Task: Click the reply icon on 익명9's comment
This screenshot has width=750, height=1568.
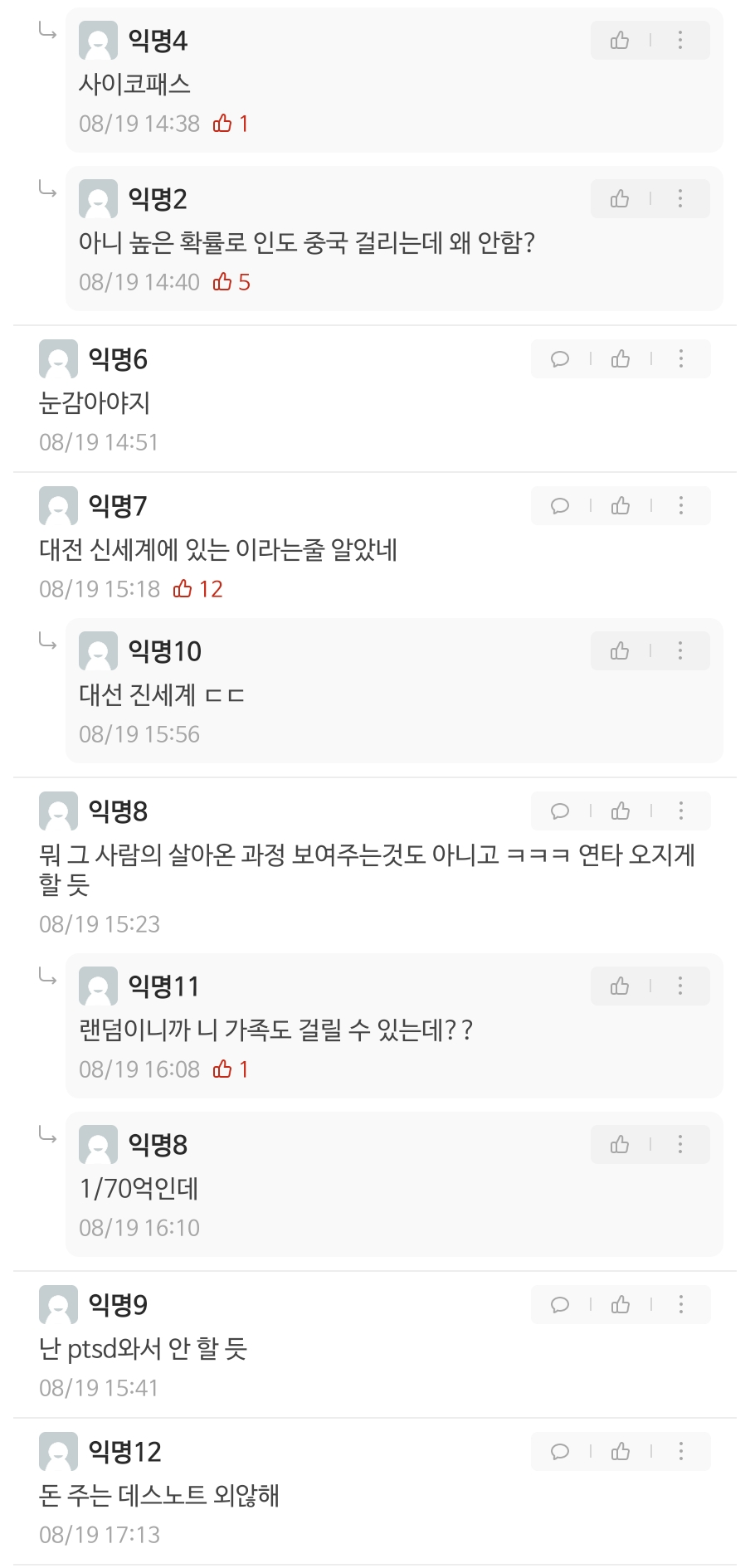Action: coord(560,1304)
